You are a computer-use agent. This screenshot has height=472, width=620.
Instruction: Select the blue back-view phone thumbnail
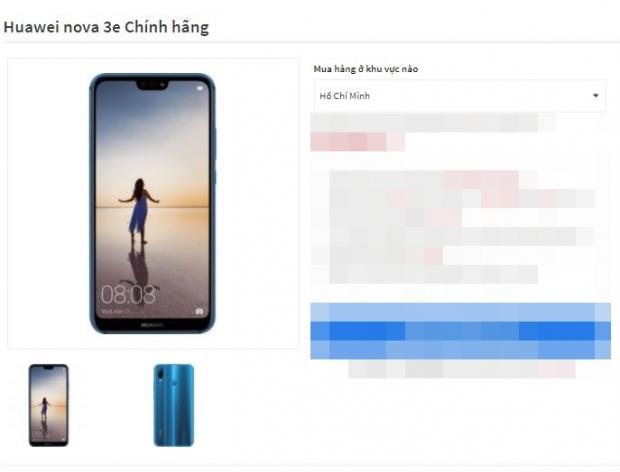tap(174, 405)
